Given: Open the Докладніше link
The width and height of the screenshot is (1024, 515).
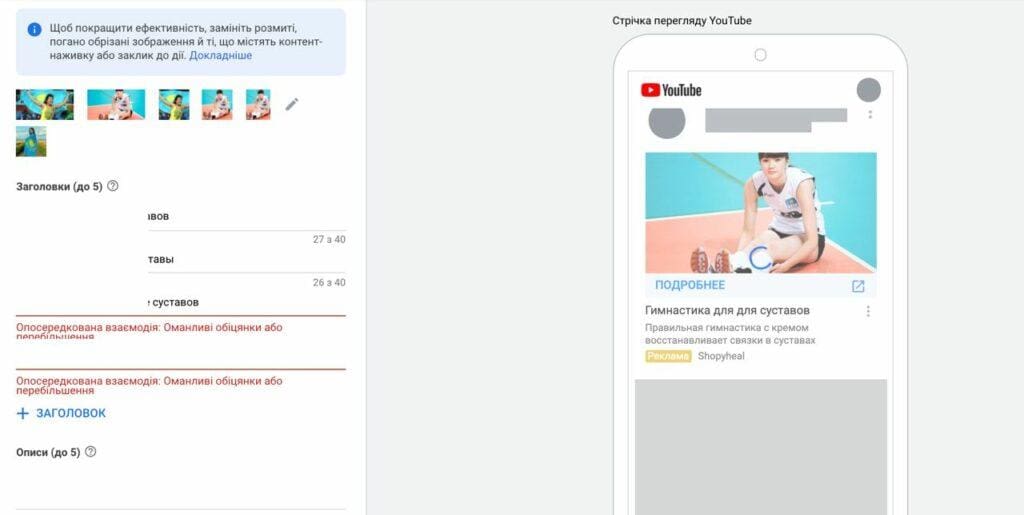Looking at the screenshot, I should coord(221,55).
